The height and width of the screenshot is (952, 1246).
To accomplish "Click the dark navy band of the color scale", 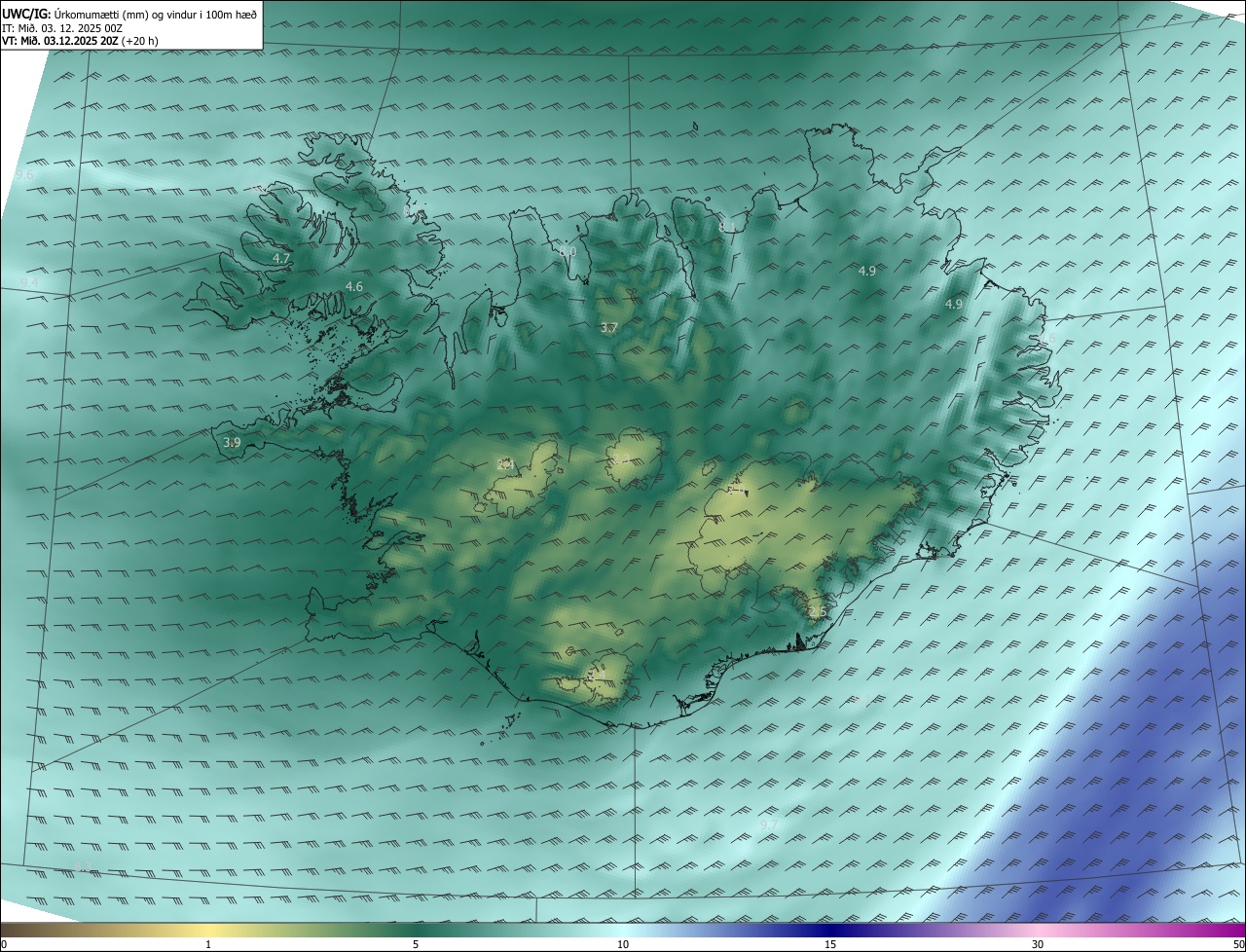I will coord(832,930).
